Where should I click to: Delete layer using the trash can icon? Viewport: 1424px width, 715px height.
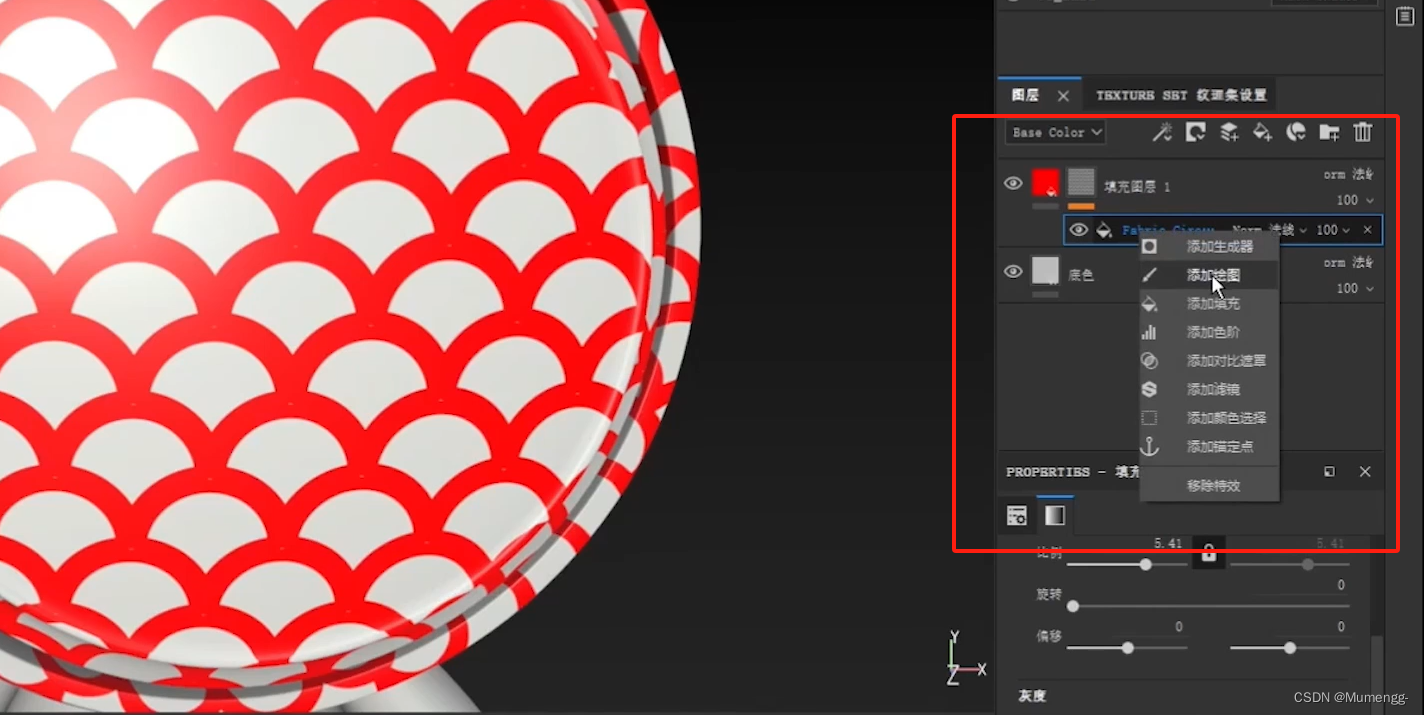pos(1362,132)
